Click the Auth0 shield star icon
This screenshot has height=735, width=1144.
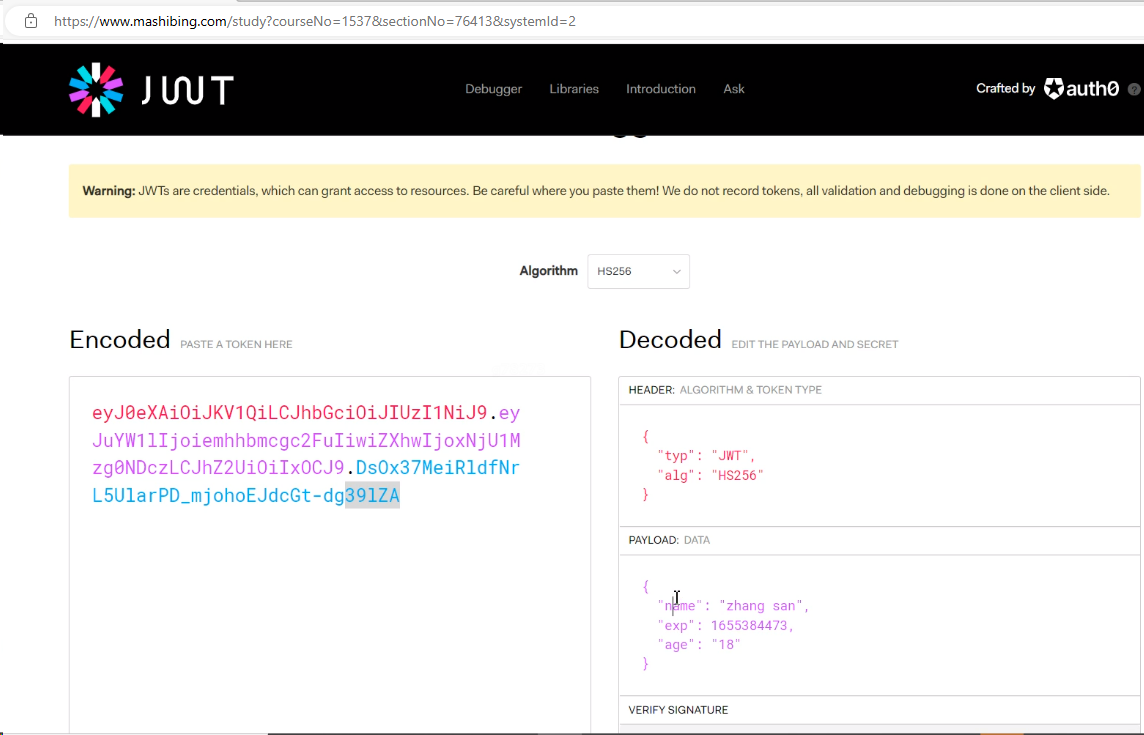point(1054,89)
